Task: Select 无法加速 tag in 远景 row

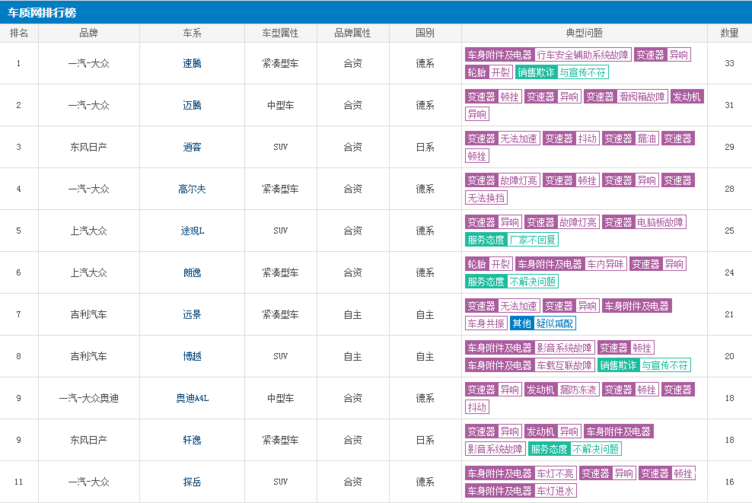Action: click(519, 306)
